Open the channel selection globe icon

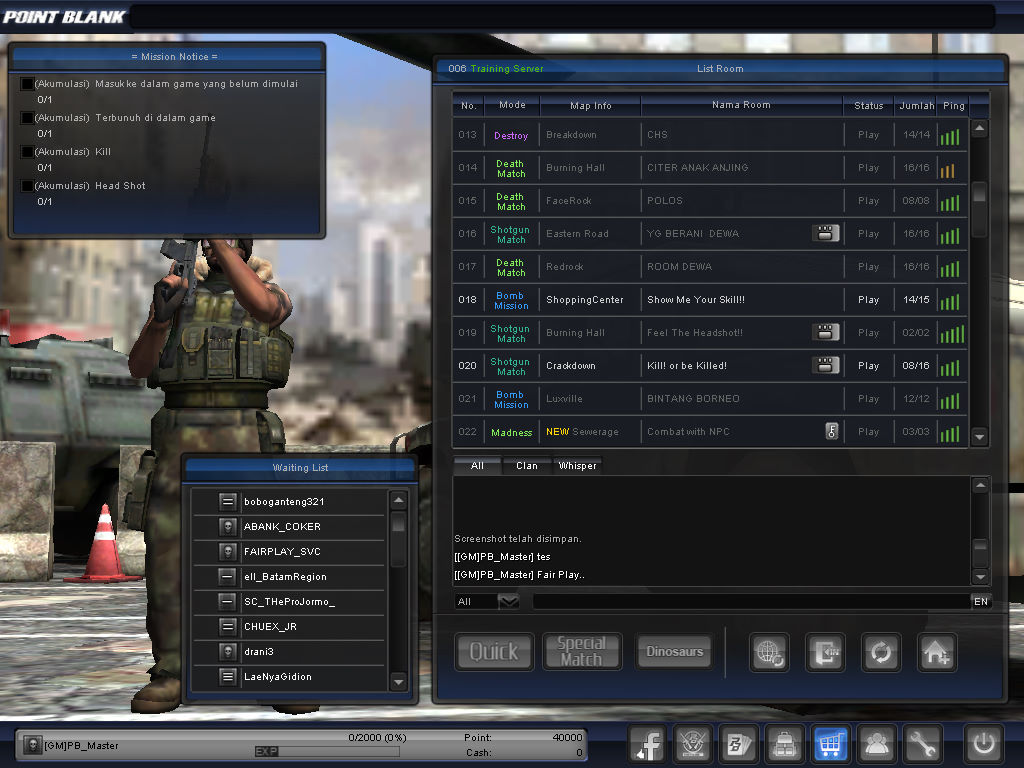[x=769, y=652]
